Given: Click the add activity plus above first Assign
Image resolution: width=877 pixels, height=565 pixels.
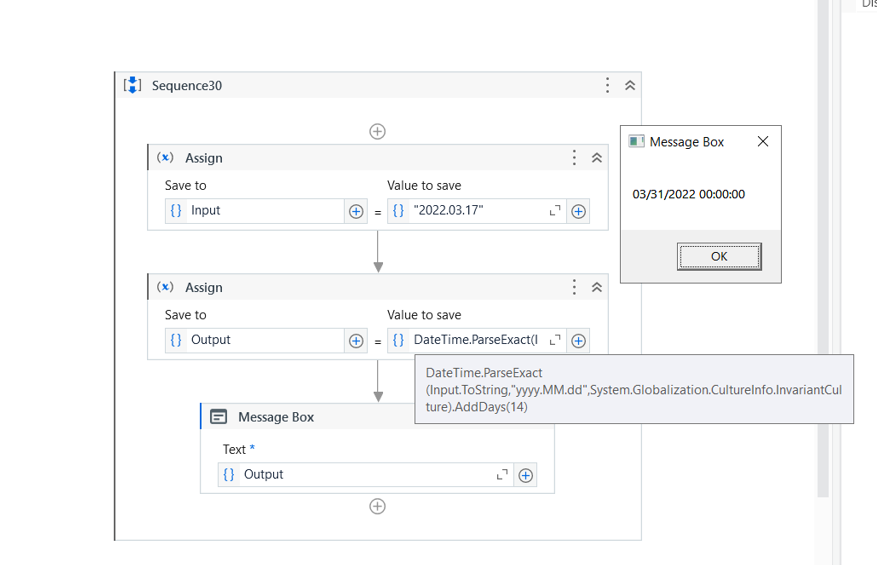Looking at the screenshot, I should click(x=377, y=131).
